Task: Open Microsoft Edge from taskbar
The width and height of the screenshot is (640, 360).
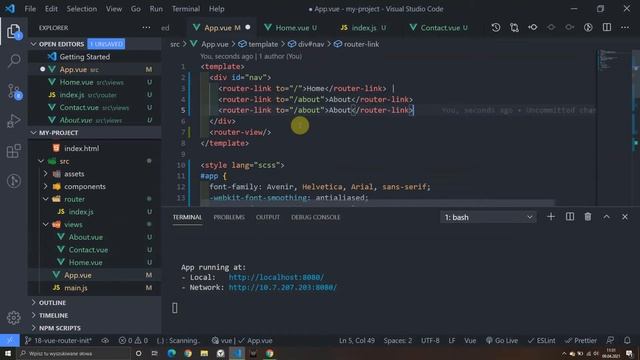Action: (171, 353)
